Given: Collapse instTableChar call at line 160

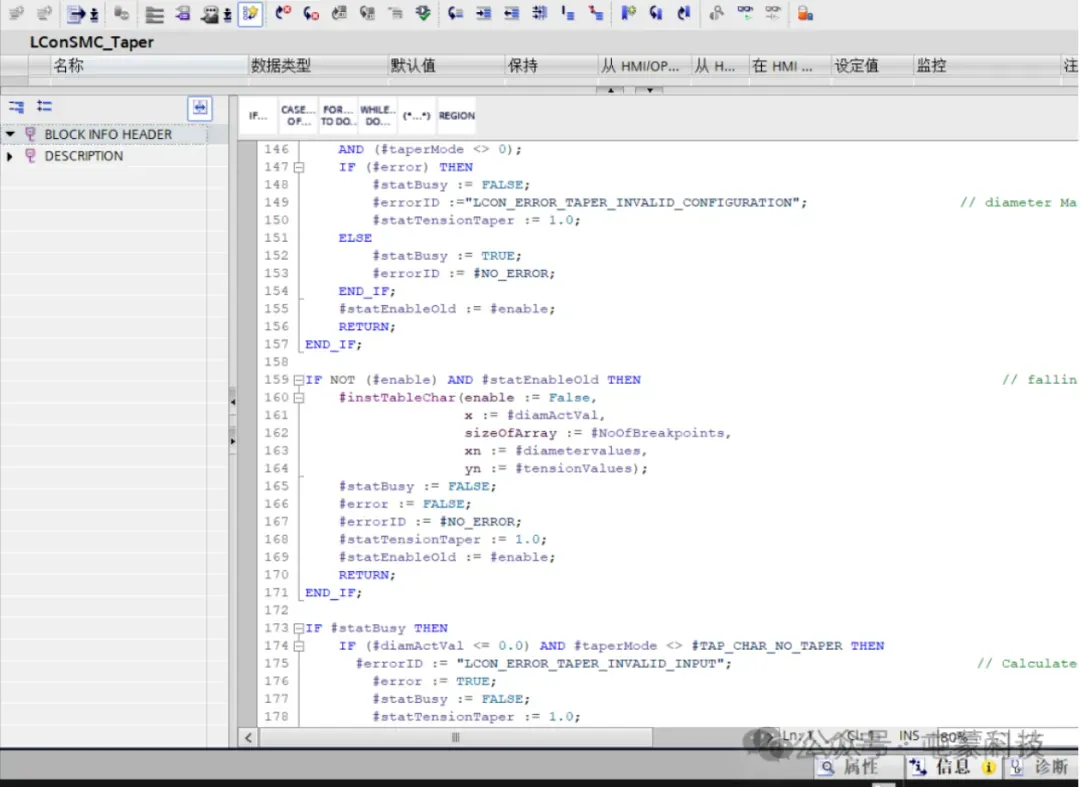Looking at the screenshot, I should point(299,398).
